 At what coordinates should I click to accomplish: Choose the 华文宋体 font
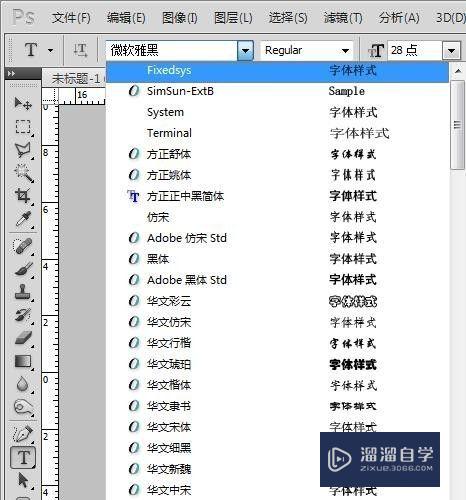(277, 427)
